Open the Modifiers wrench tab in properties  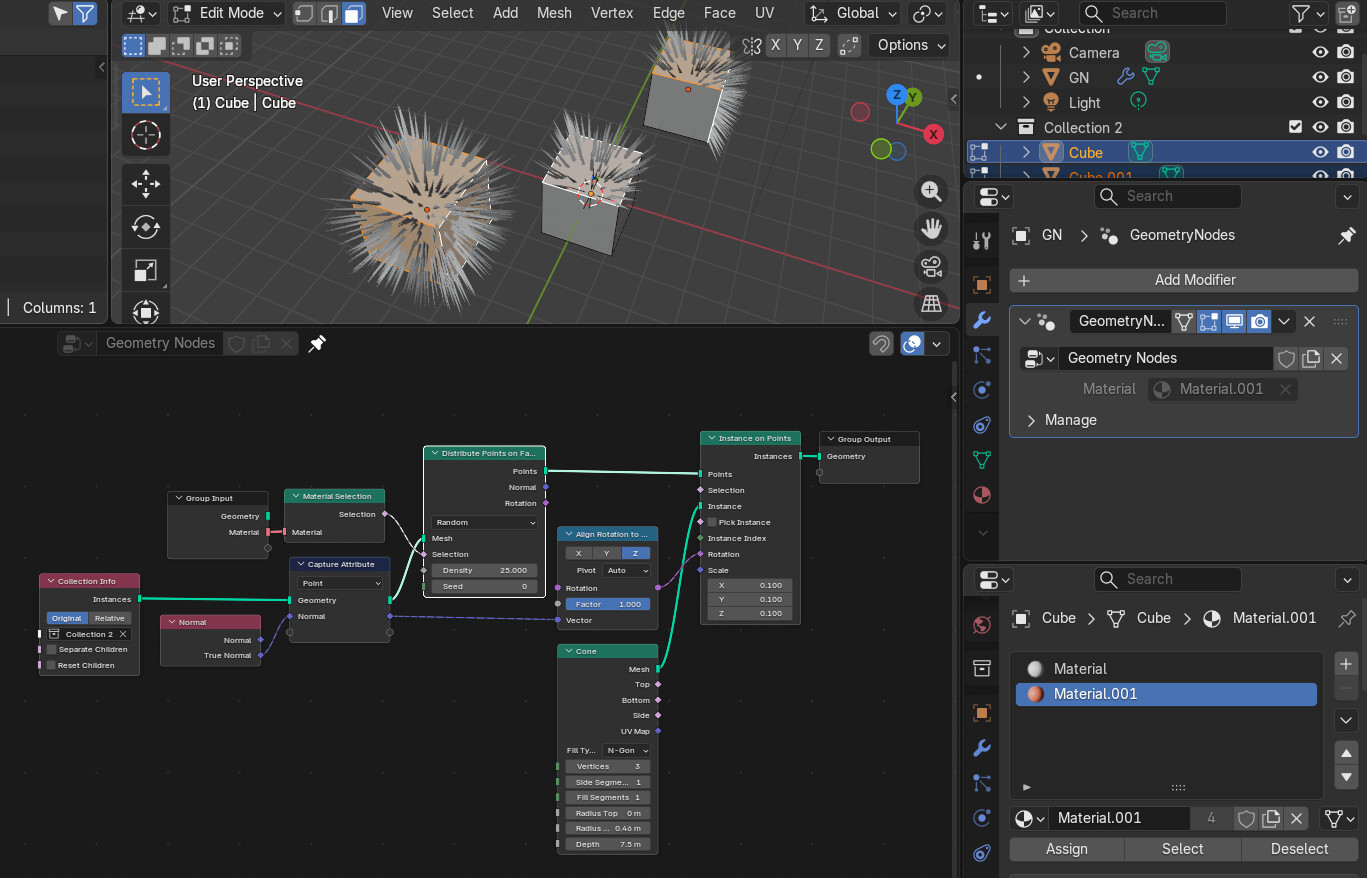click(x=982, y=320)
